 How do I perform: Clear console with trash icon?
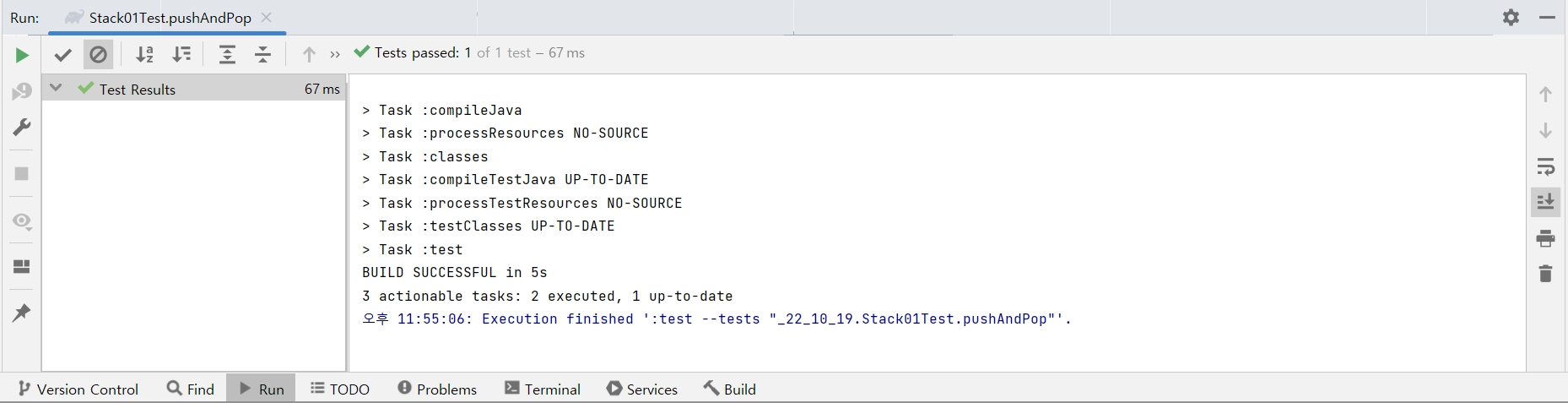click(x=1545, y=274)
